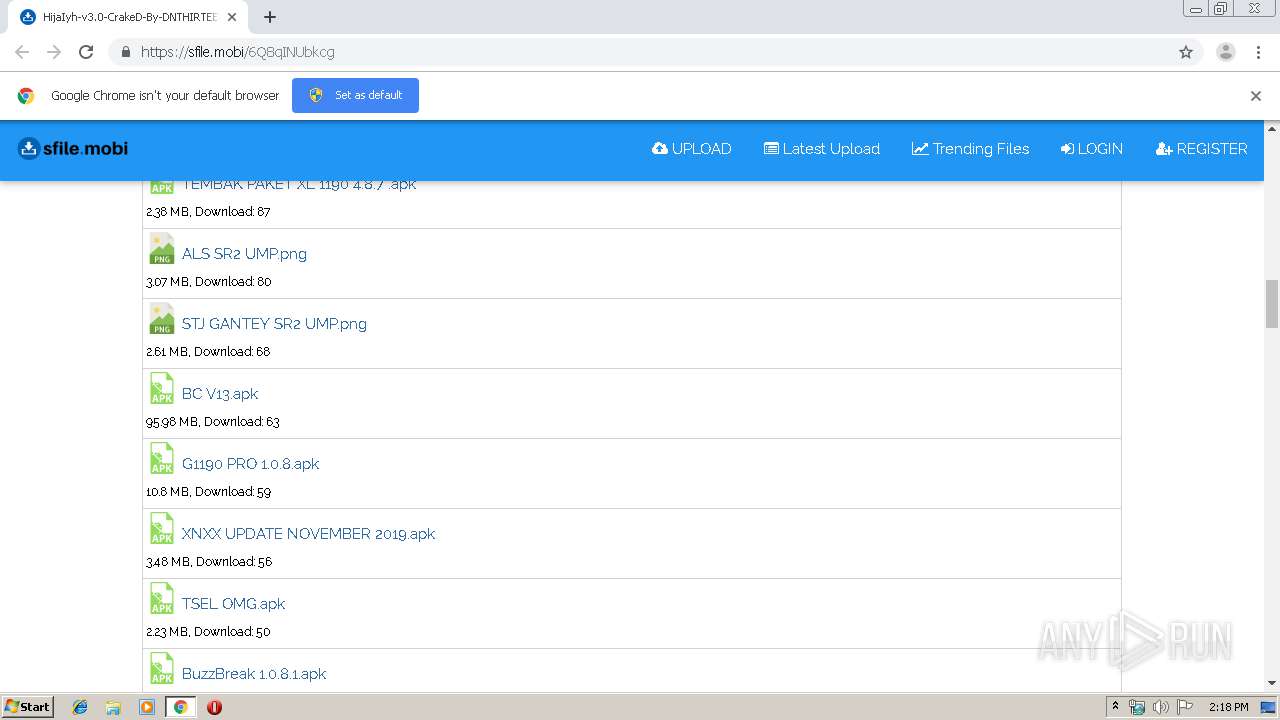Click the browser forward arrow
The height and width of the screenshot is (720, 1280).
pyautogui.click(x=54, y=52)
